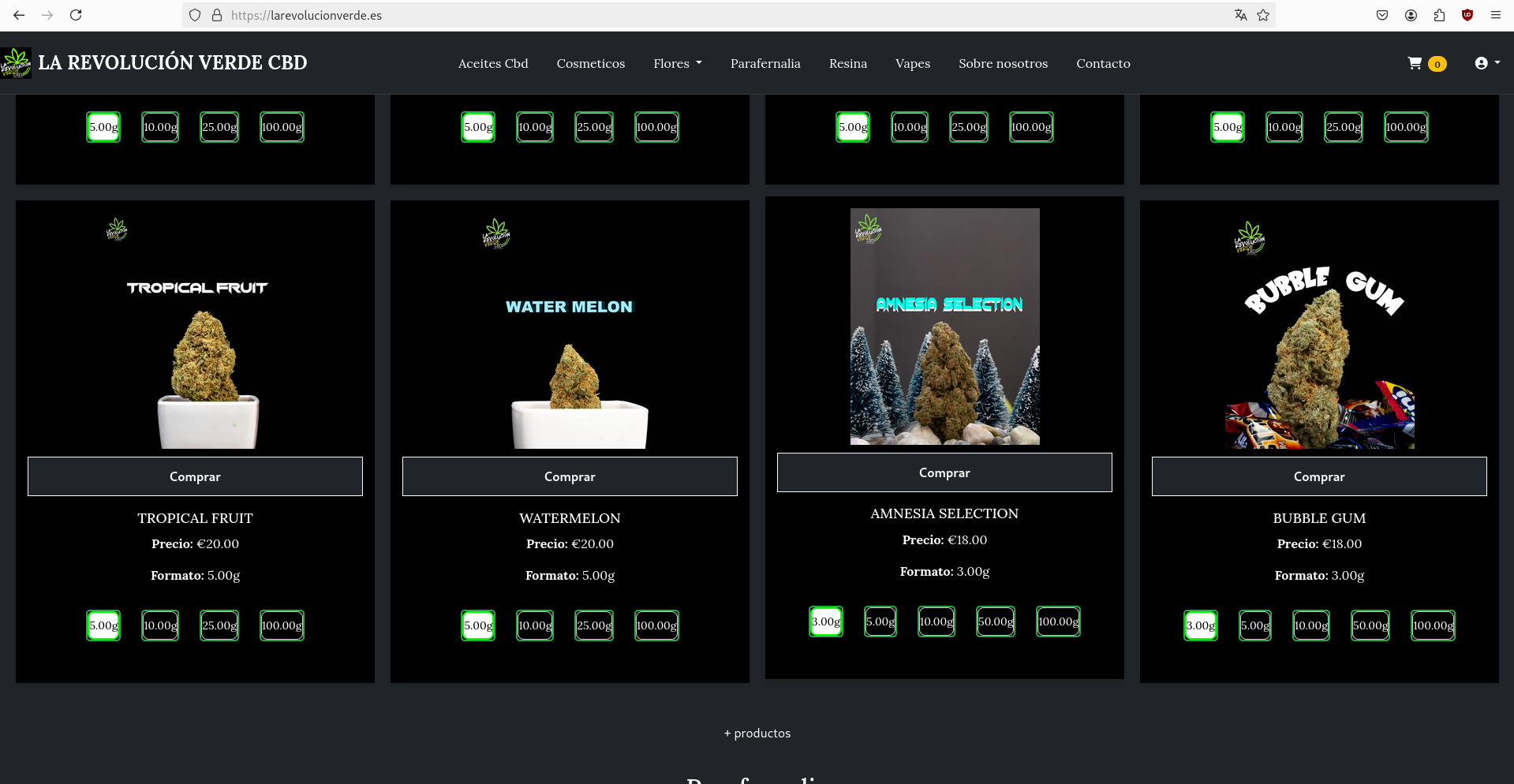Screen dimensions: 1514x784
Task: Bookmark this page with star icon
Action: click(1263, 15)
